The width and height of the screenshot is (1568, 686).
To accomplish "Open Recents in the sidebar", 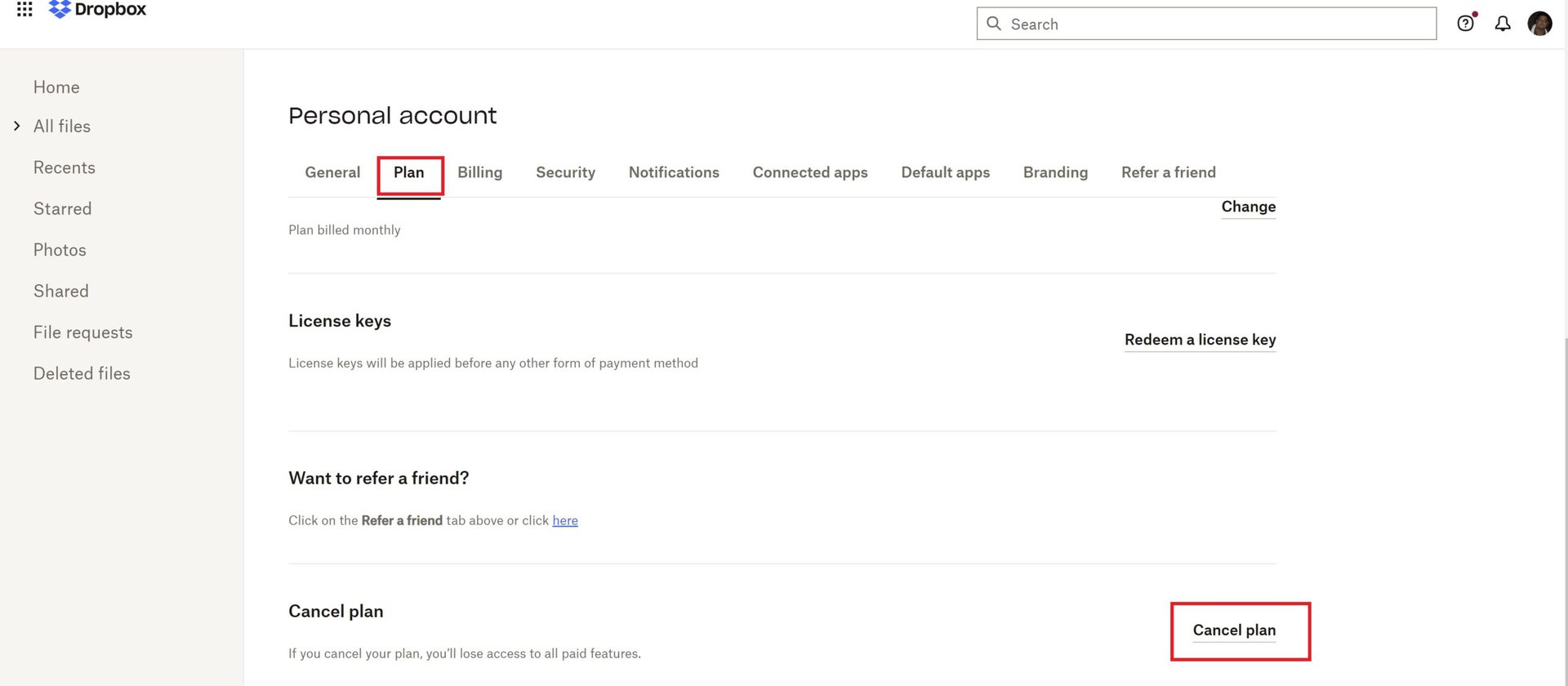I will click(x=65, y=167).
